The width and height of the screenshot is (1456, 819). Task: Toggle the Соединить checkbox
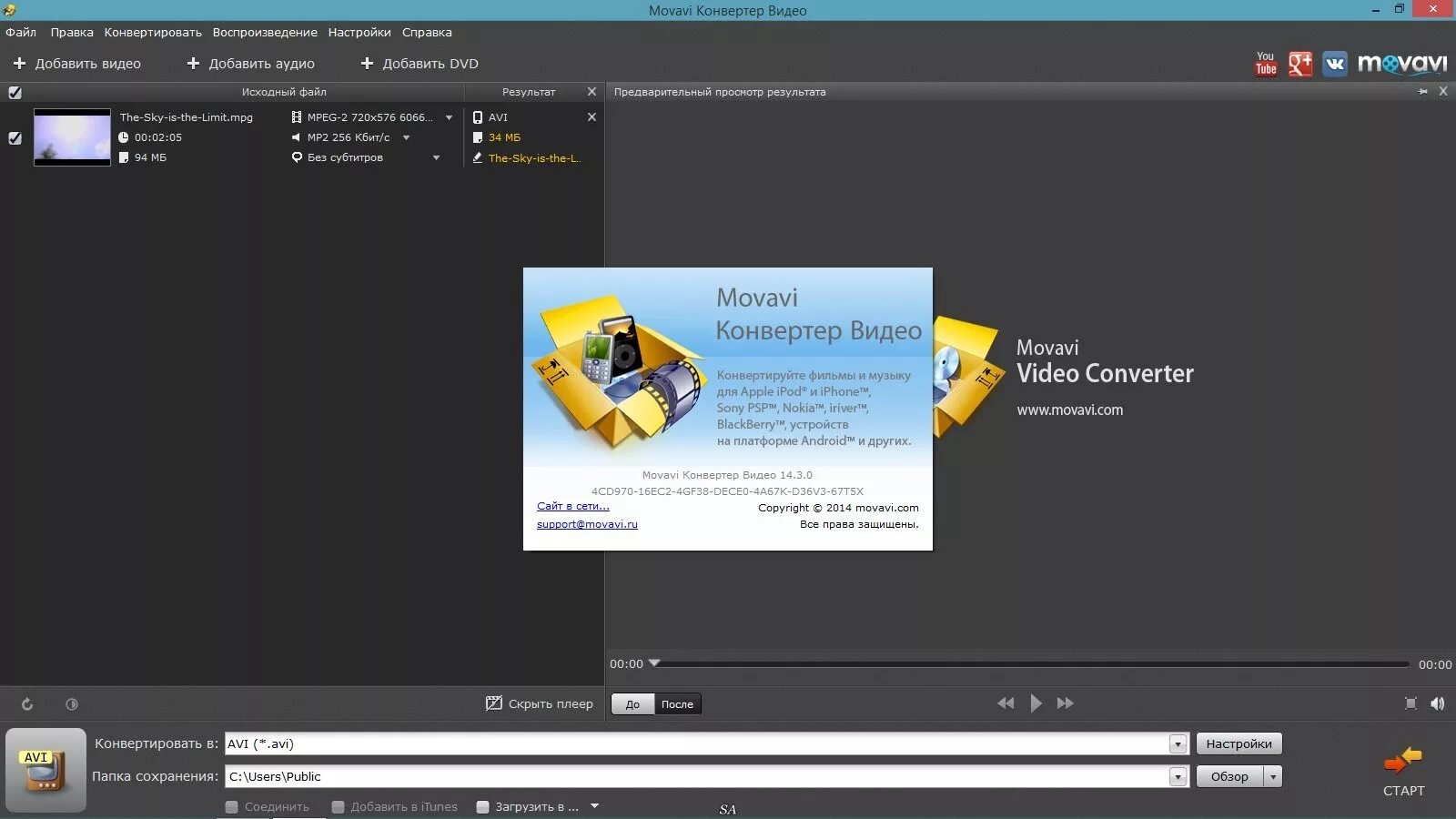pyautogui.click(x=232, y=806)
